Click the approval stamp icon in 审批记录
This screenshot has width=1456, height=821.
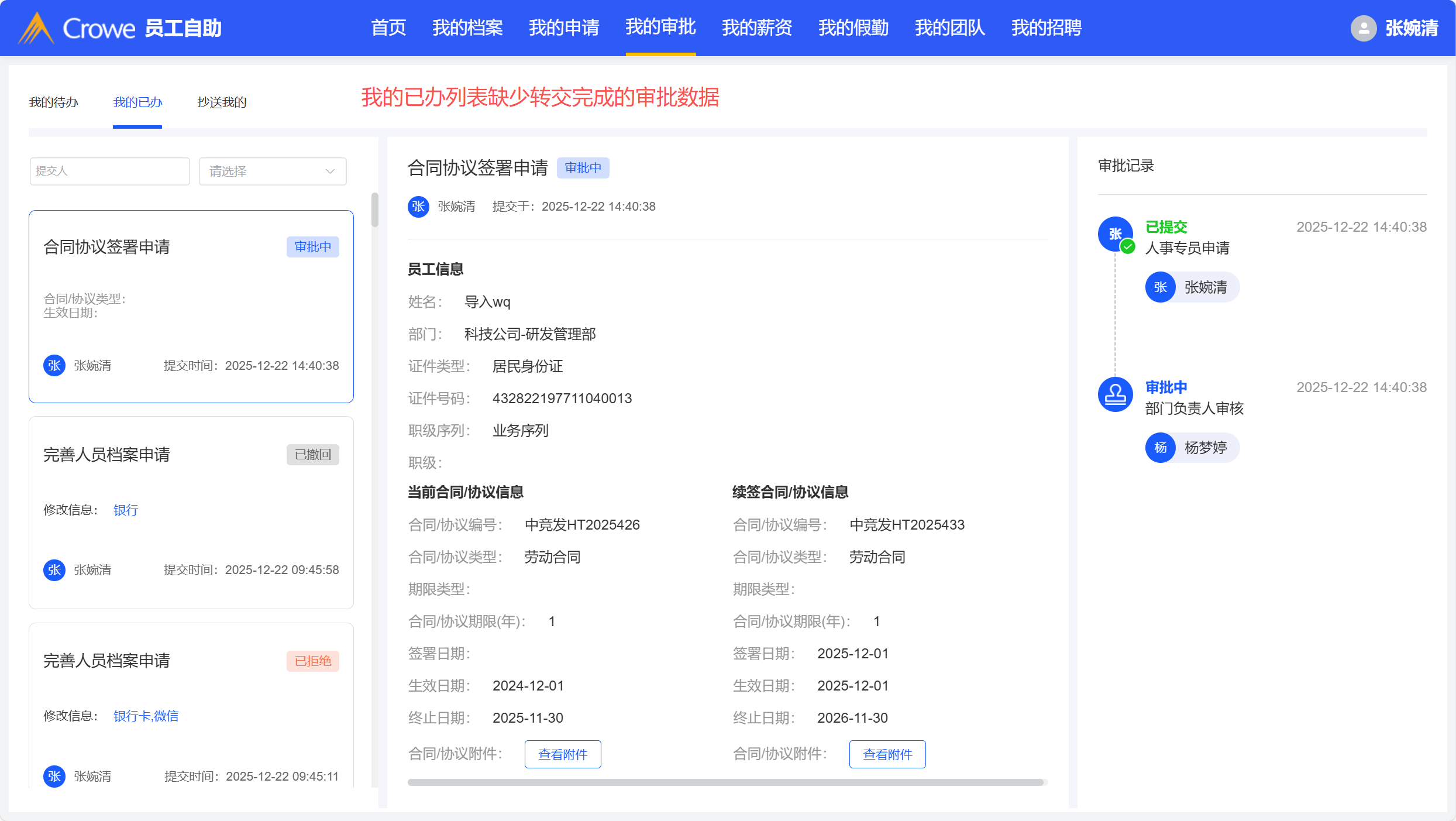pyautogui.click(x=1115, y=394)
